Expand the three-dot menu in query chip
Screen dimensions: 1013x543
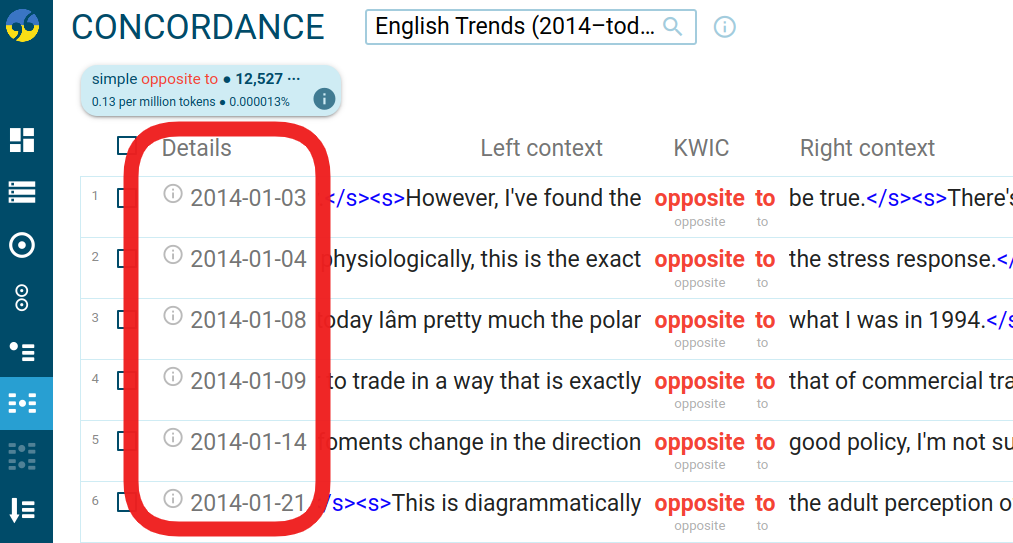pyautogui.click(x=294, y=79)
